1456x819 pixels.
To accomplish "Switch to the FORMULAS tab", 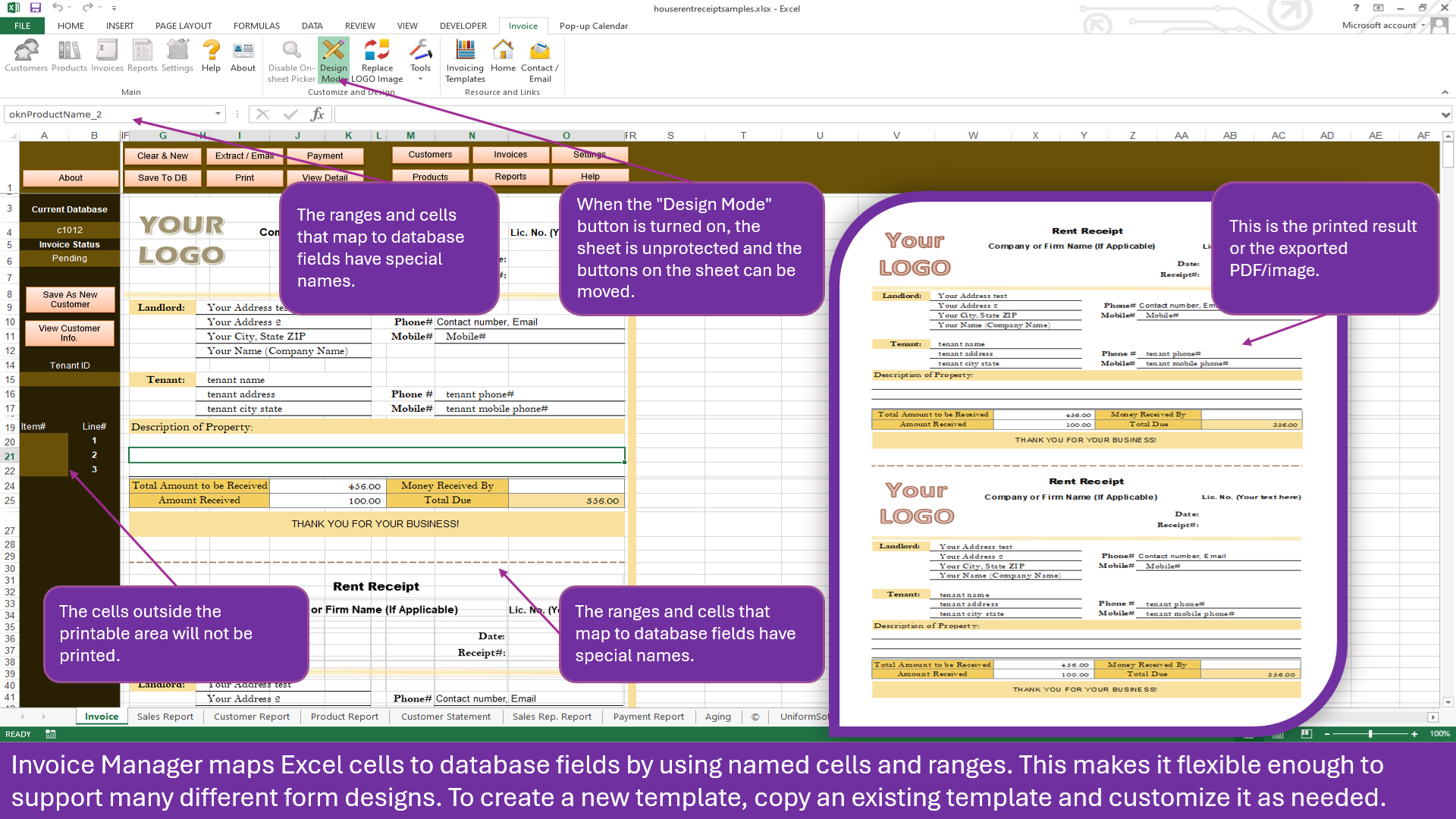I will [256, 26].
